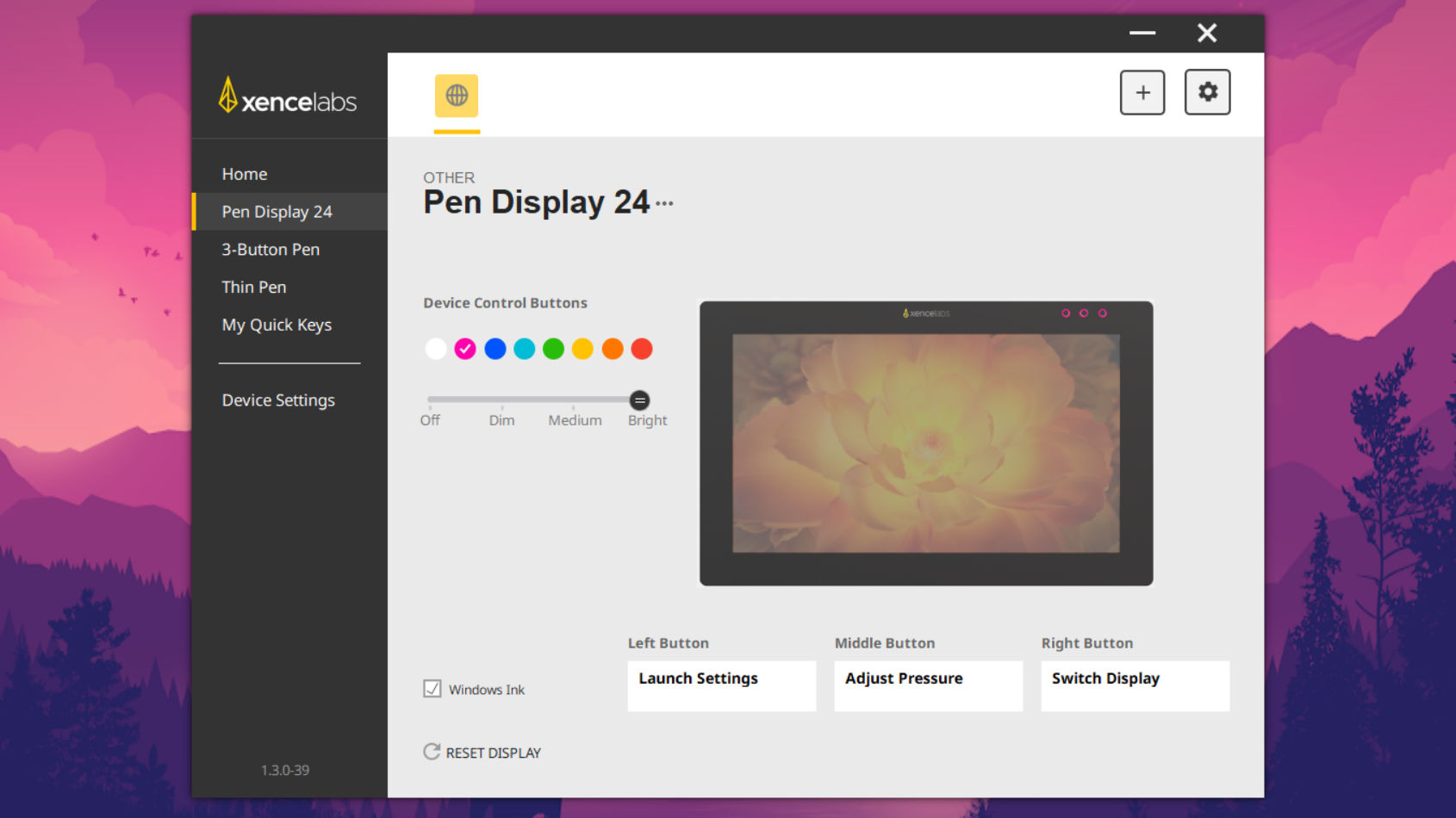1456x818 pixels.
Task: Click the Right Button label
Action: click(x=1087, y=643)
